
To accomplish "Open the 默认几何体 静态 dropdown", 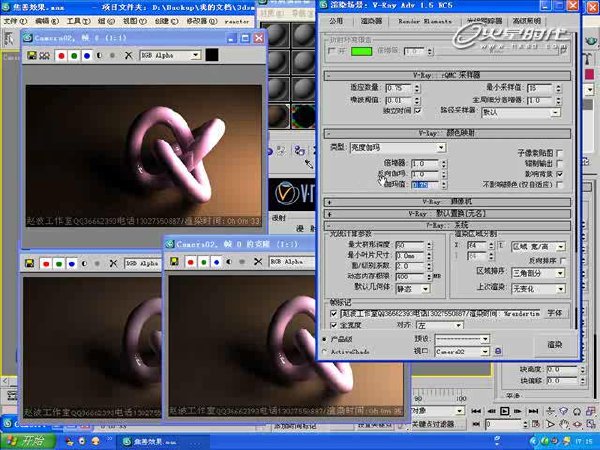I will coord(412,289).
